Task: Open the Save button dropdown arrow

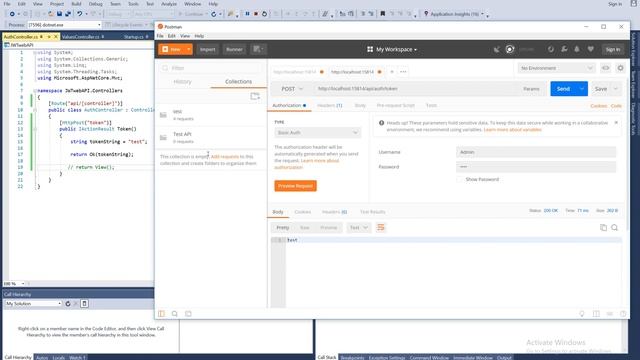Action: click(616, 89)
